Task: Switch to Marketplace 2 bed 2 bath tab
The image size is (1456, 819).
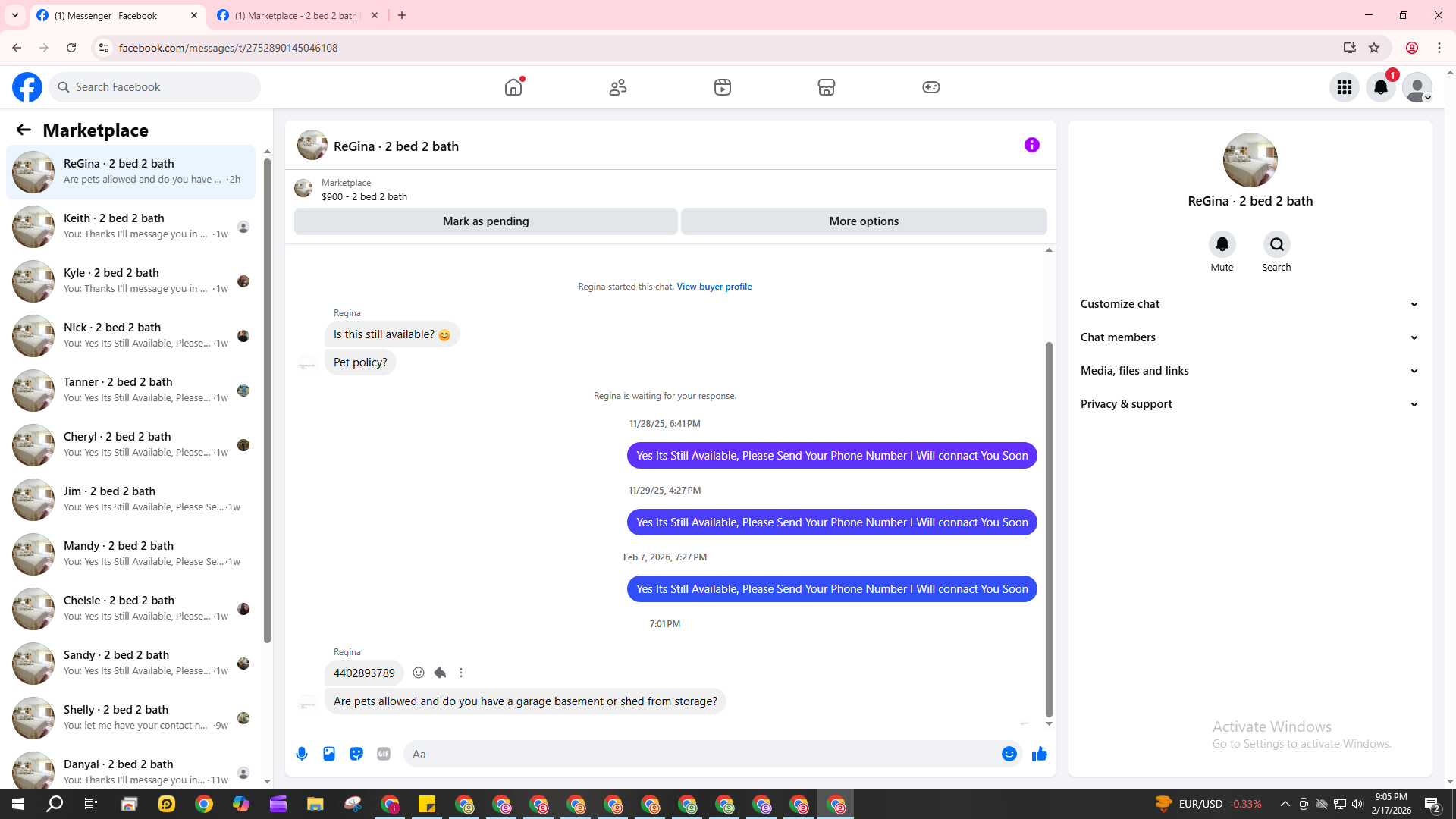Action: click(x=296, y=15)
